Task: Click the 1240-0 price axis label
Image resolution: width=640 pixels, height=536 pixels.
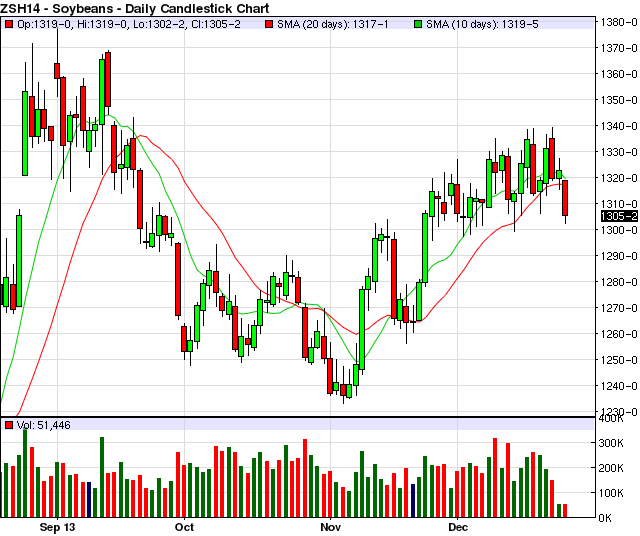Action: [619, 386]
